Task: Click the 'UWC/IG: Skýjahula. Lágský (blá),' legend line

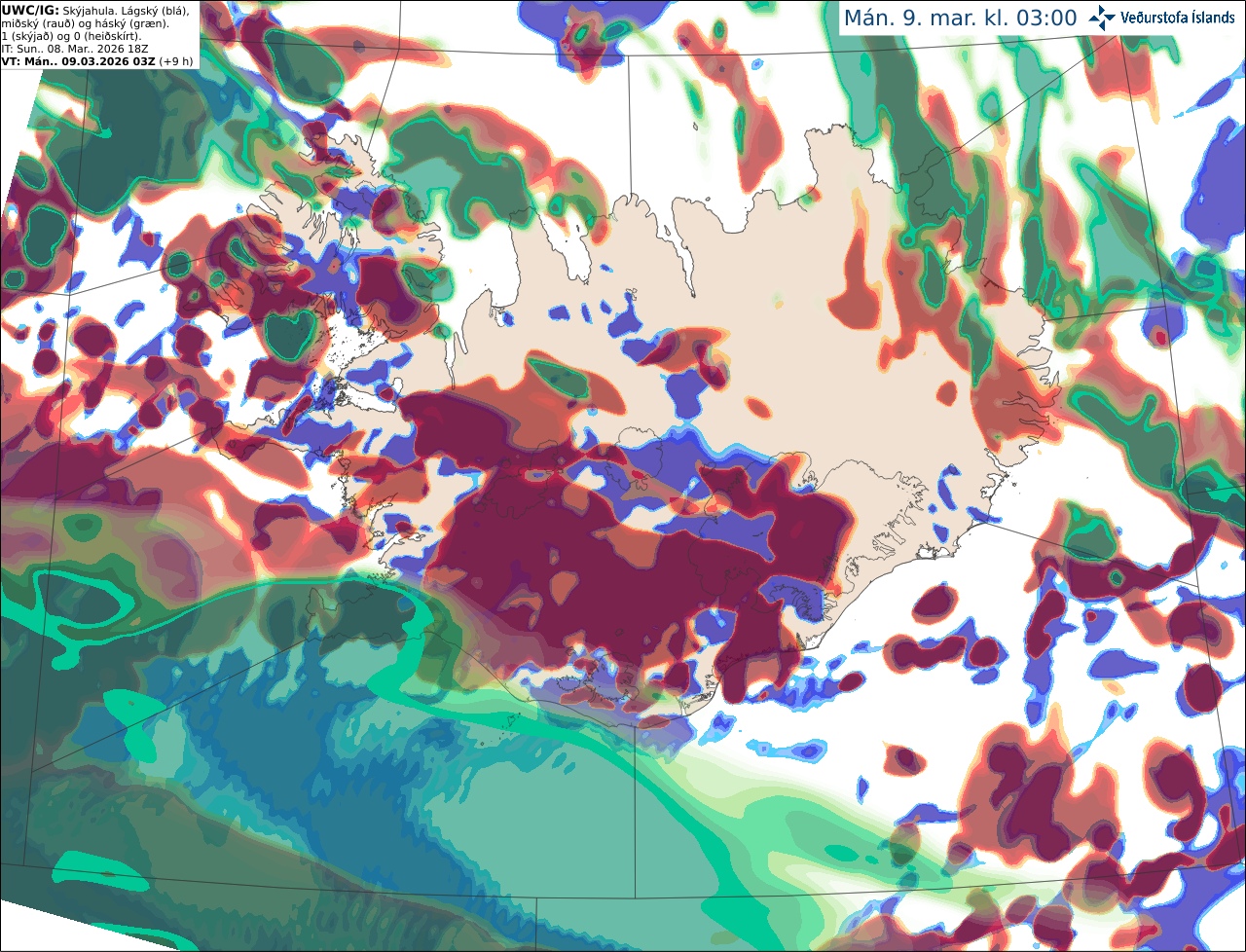Action: tap(95, 10)
